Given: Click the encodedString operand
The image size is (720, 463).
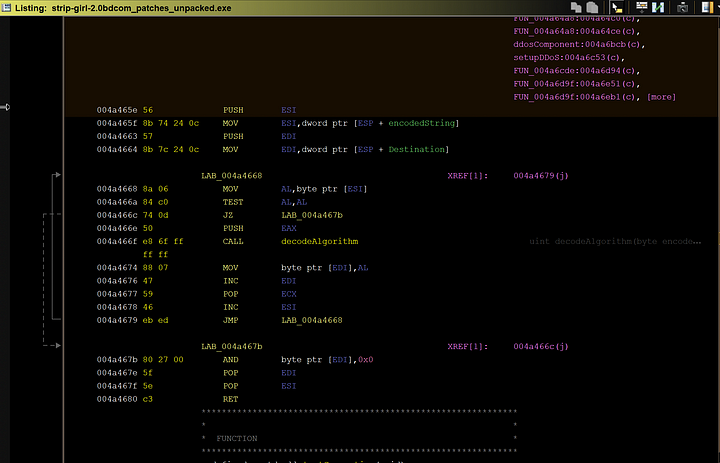Looking at the screenshot, I should (422, 123).
